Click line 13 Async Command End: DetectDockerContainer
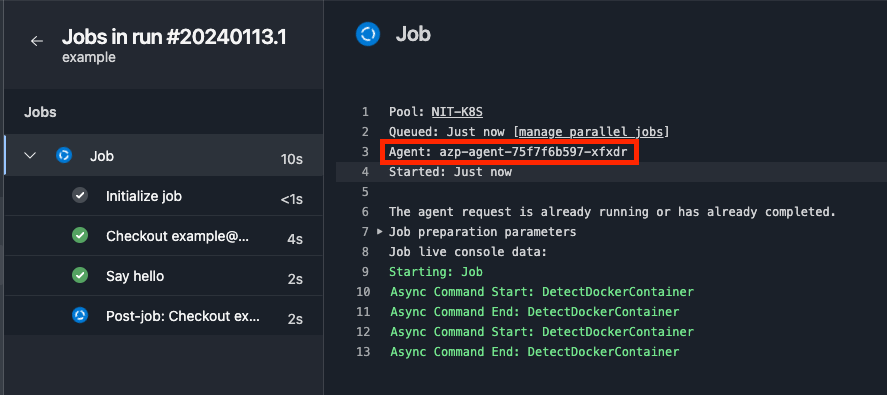Image resolution: width=887 pixels, height=395 pixels. (x=535, y=351)
